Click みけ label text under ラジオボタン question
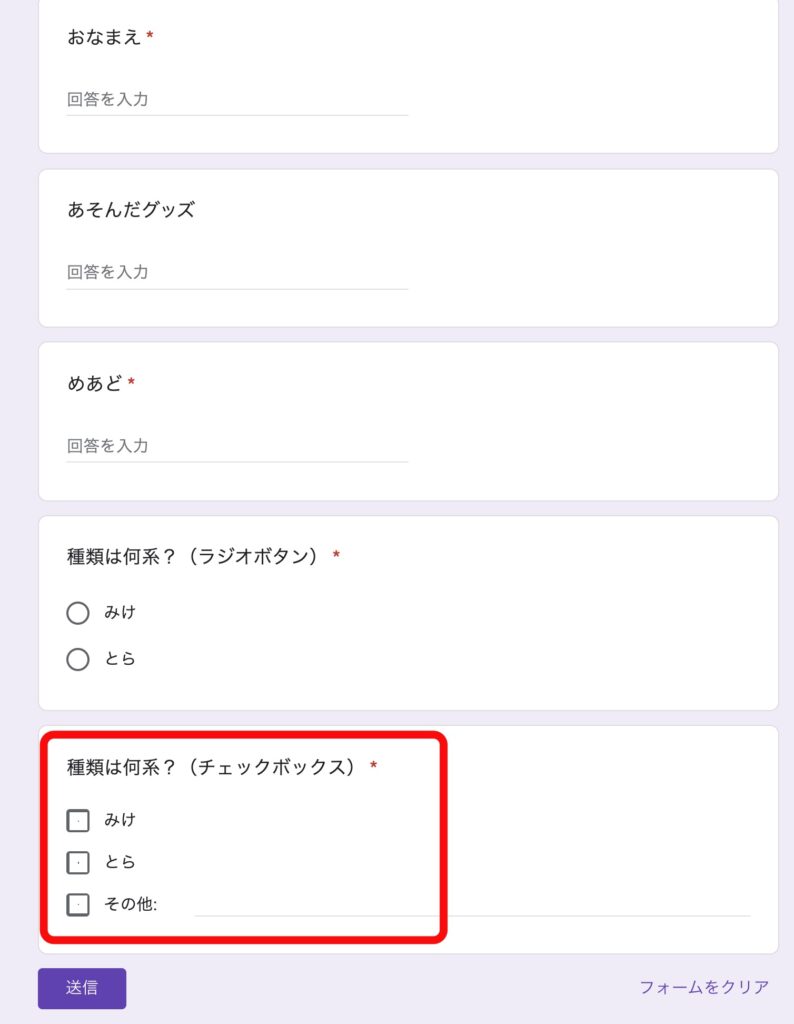This screenshot has width=794, height=1024. coord(120,613)
